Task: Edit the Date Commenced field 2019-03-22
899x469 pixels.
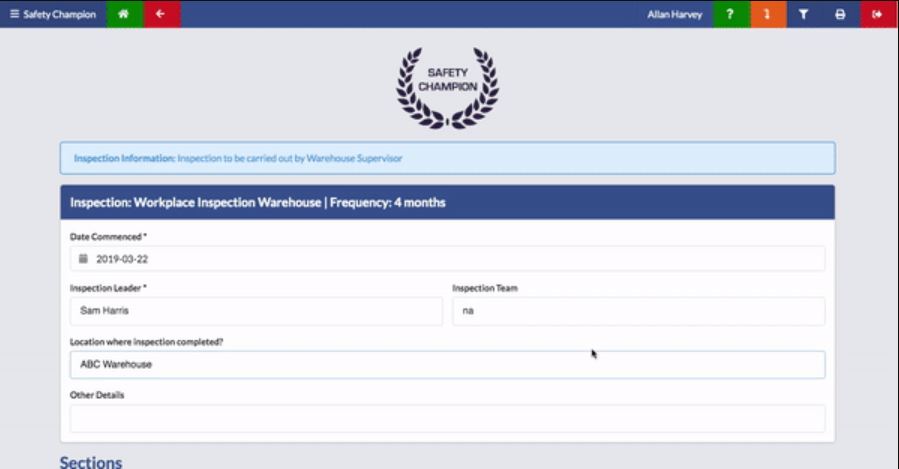Action: coord(448,259)
